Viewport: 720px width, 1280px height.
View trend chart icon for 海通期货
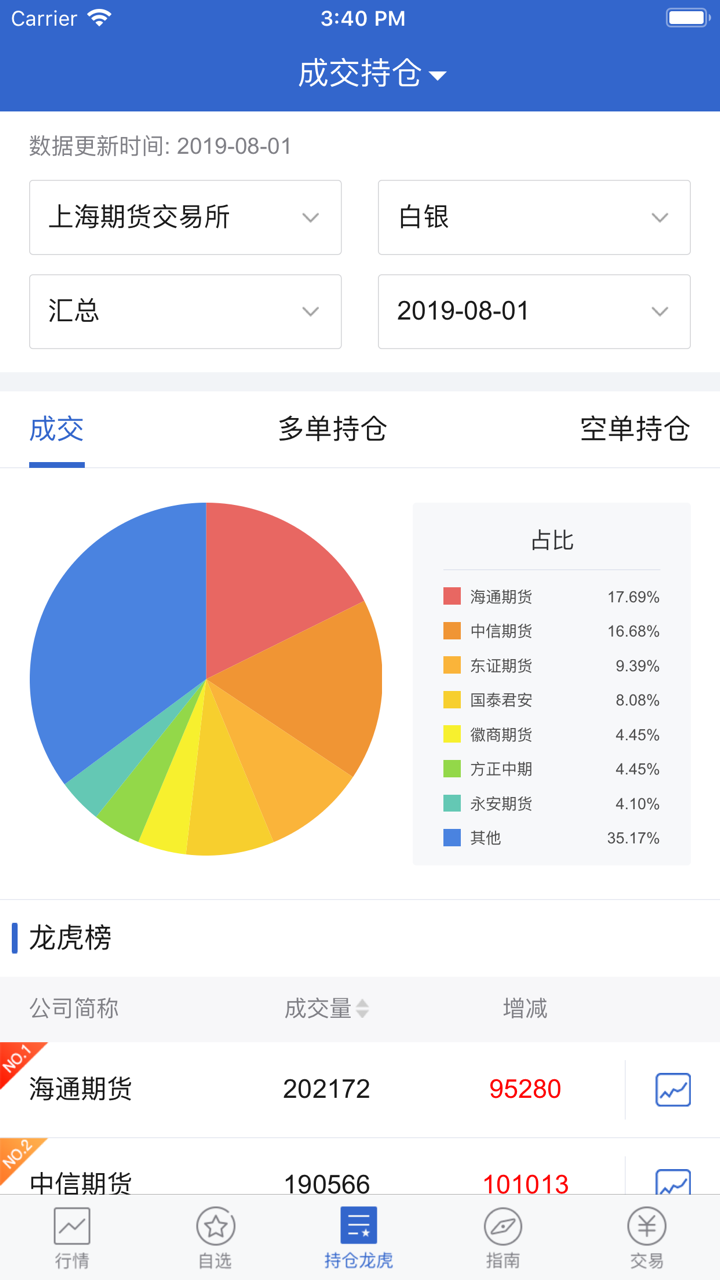673,1089
